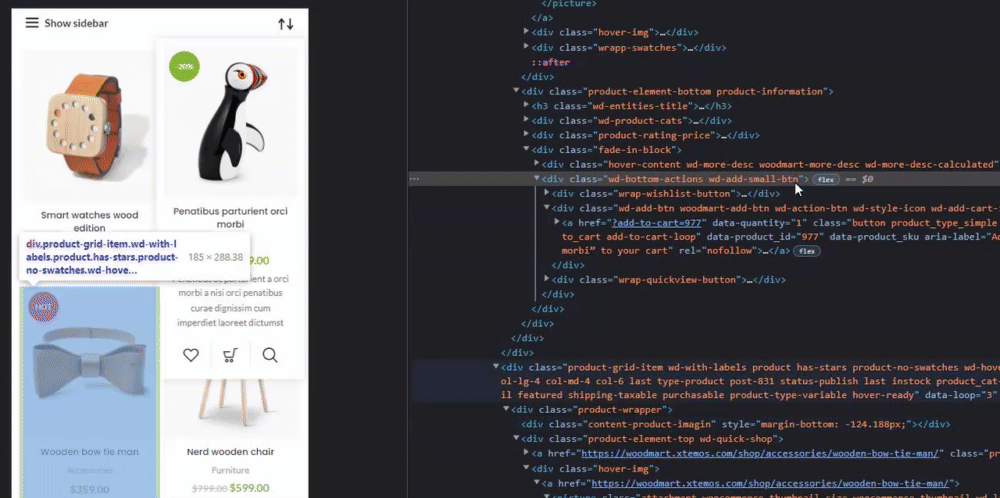
Task: Collapse the wd-bottom-actions div
Action: tap(536, 179)
